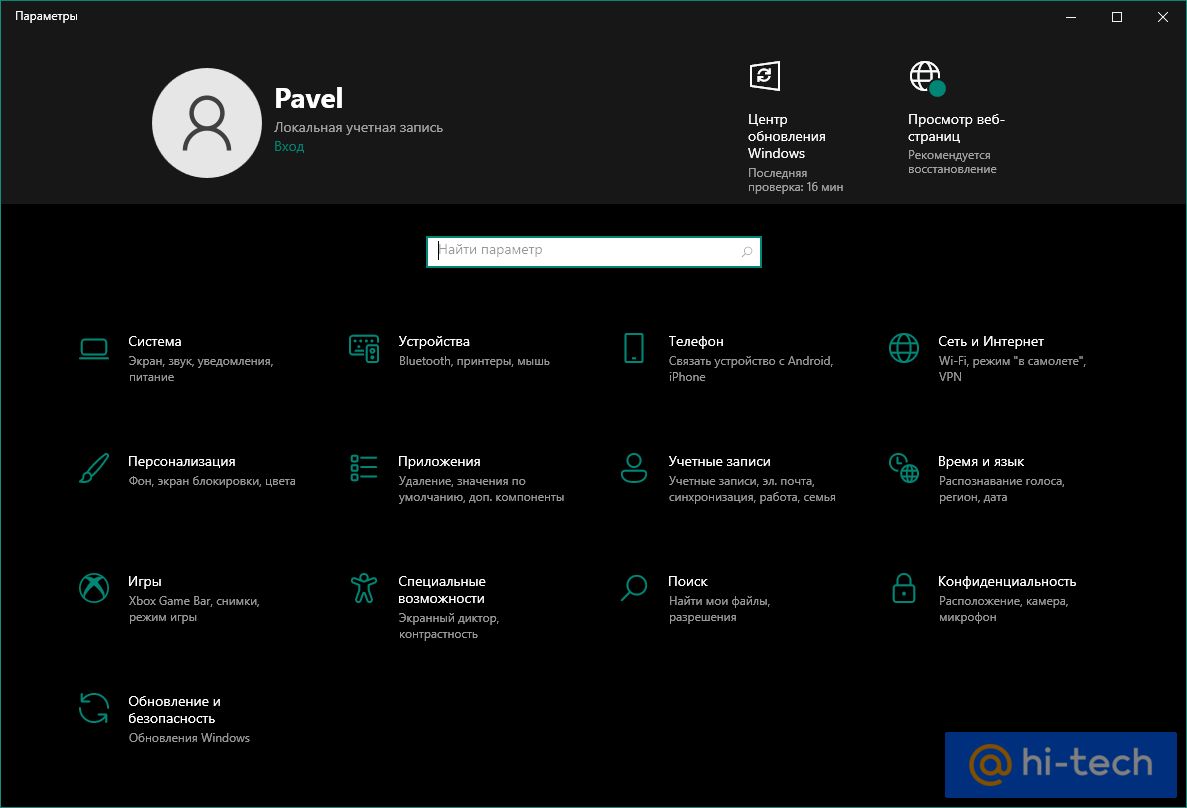Open the Специальные возможности category title

pyautogui.click(x=442, y=590)
